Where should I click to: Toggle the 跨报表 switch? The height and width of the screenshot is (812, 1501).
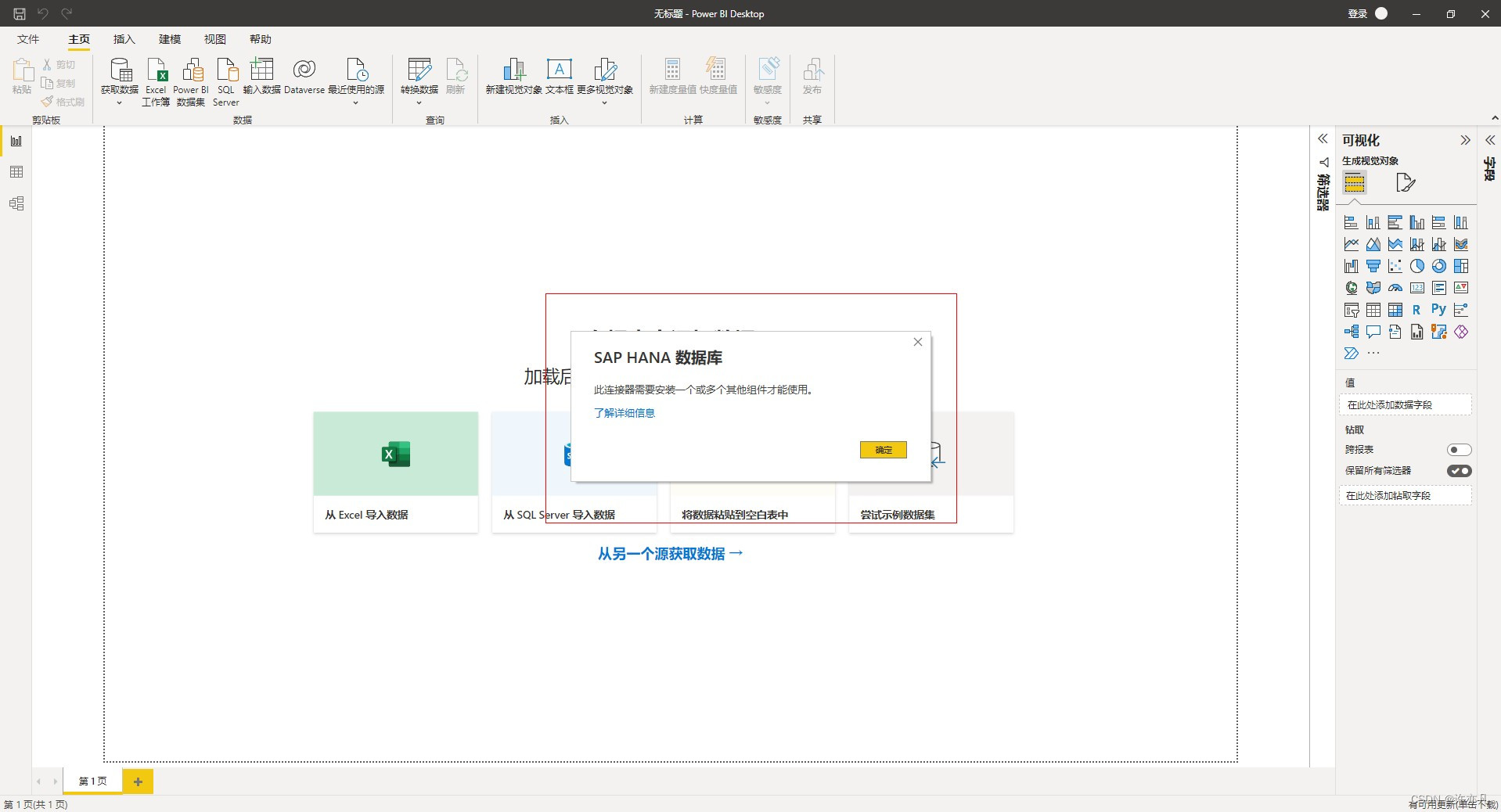tap(1459, 450)
